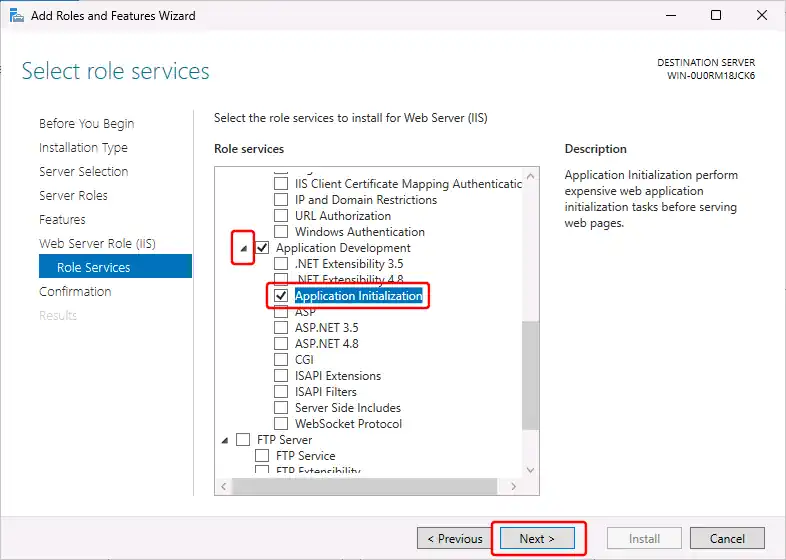Tick the Windows Authentication checkbox

(281, 232)
